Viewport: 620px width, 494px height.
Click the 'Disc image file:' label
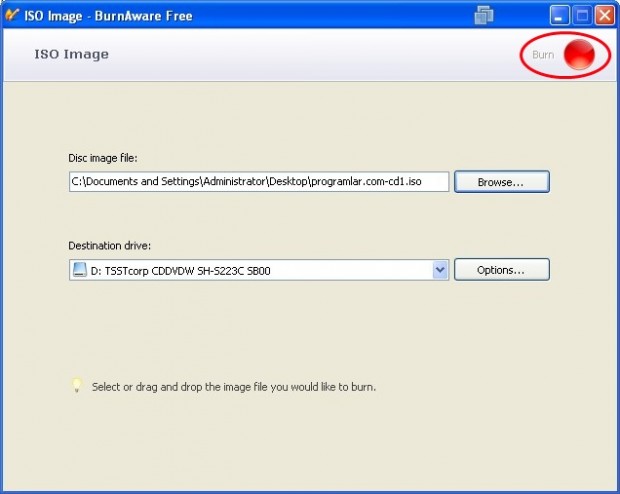point(103,158)
